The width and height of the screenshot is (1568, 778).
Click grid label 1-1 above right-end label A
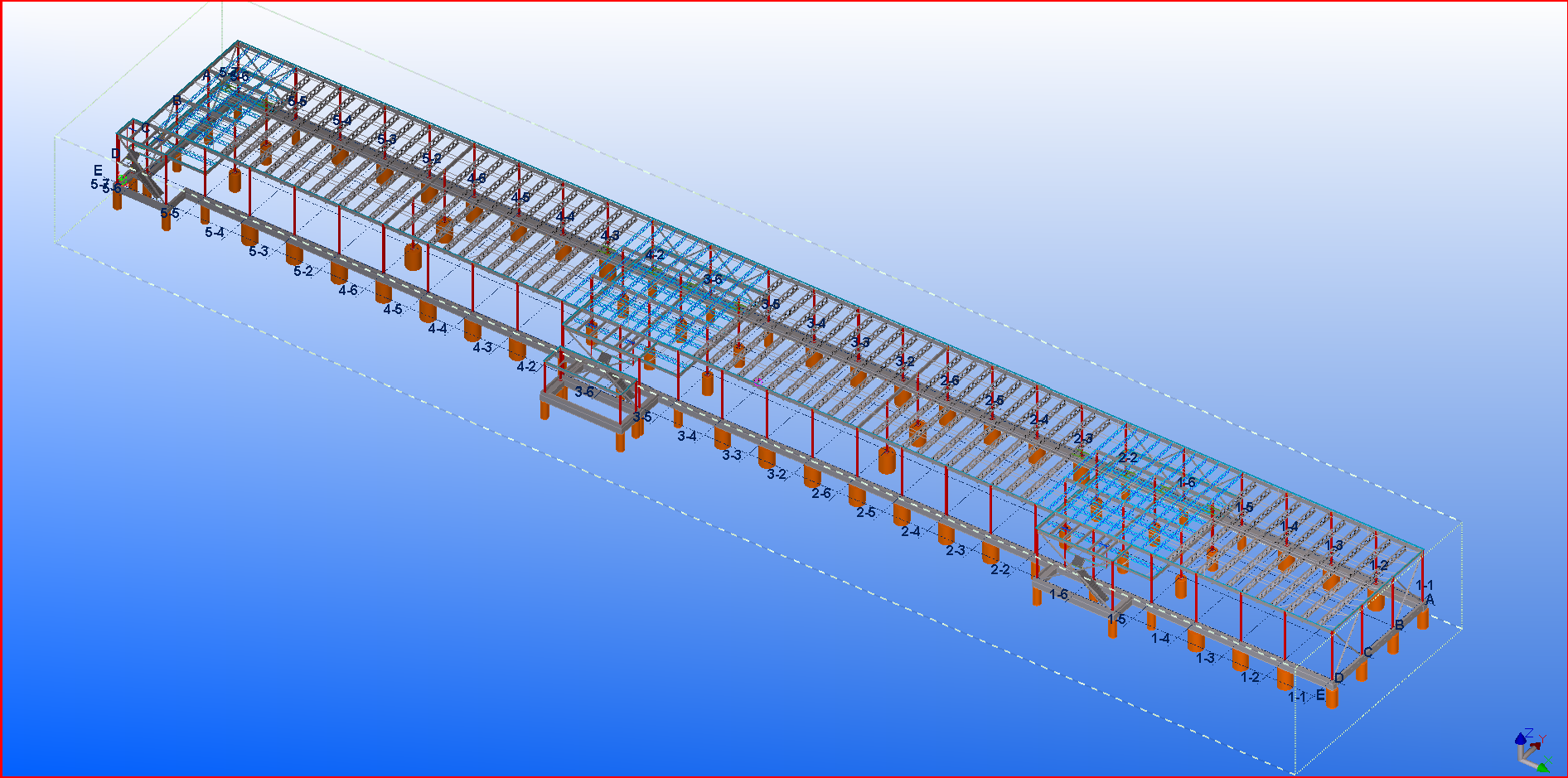1424,585
